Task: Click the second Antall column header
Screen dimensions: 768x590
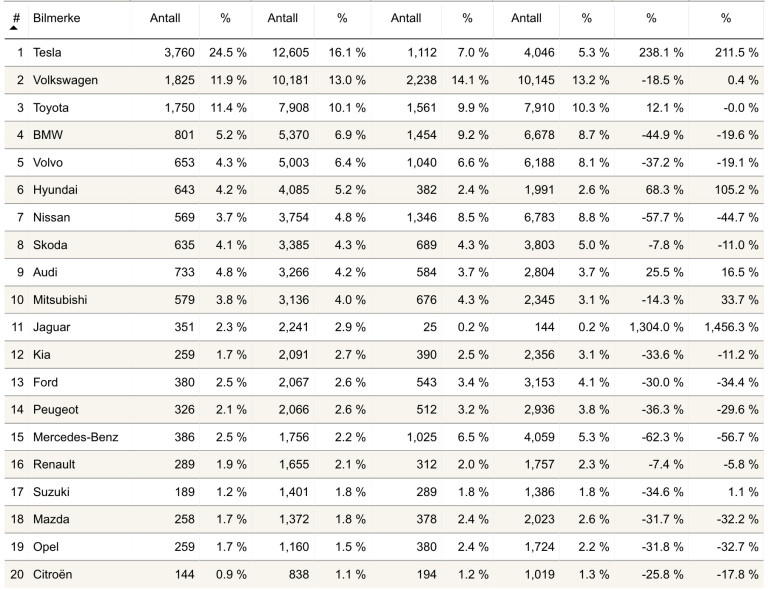Action: coord(283,18)
